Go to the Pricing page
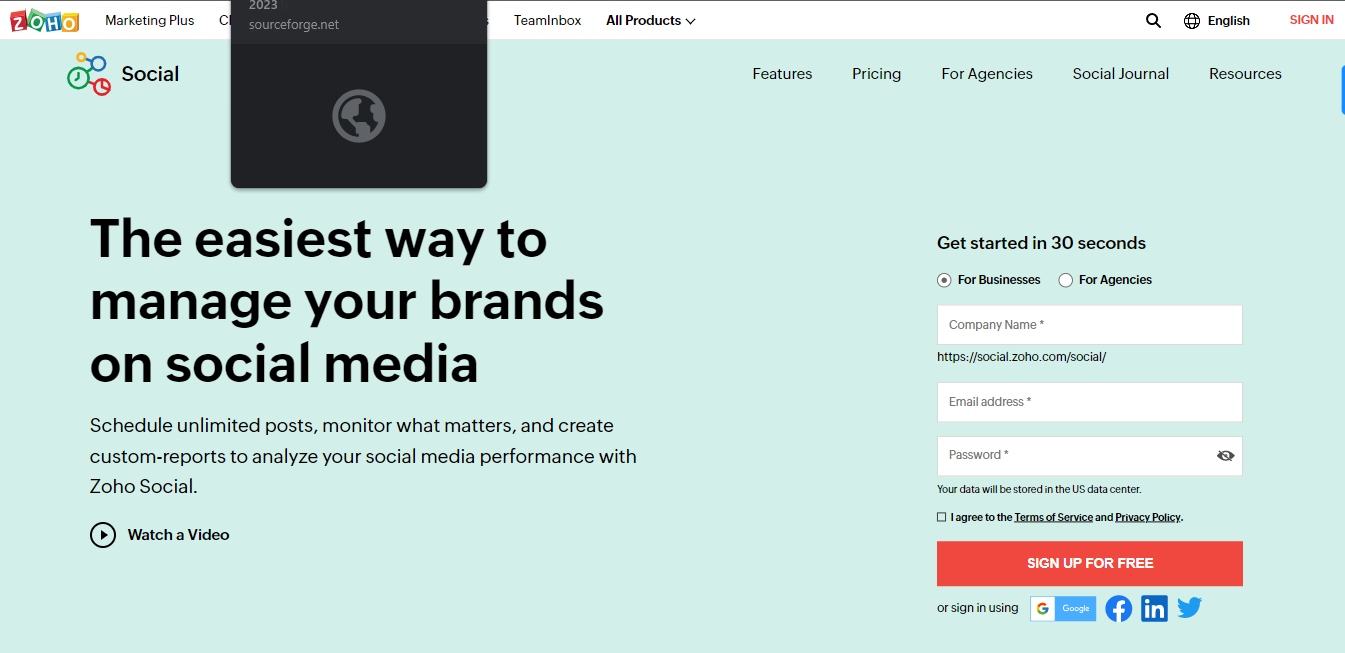This screenshot has height=653, width=1345. (876, 74)
